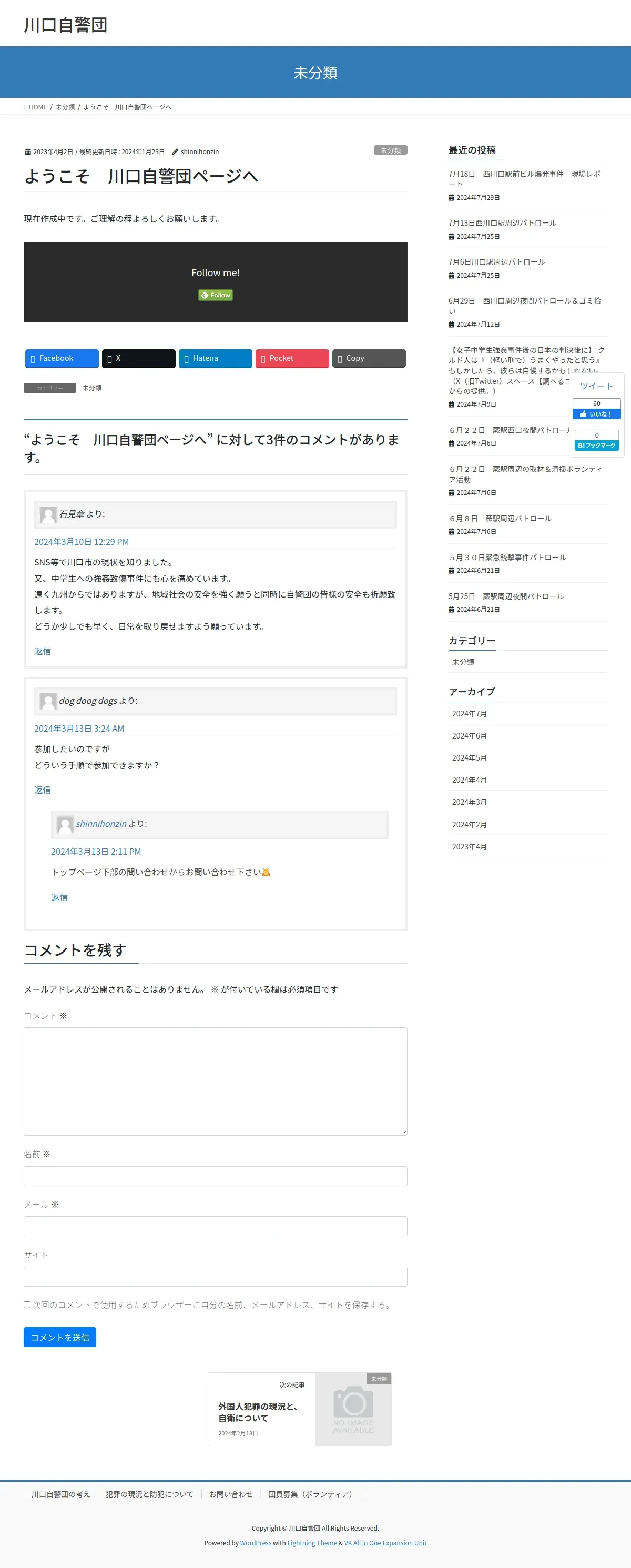Click the green Follow button
The width and height of the screenshot is (631, 1568).
click(216, 295)
